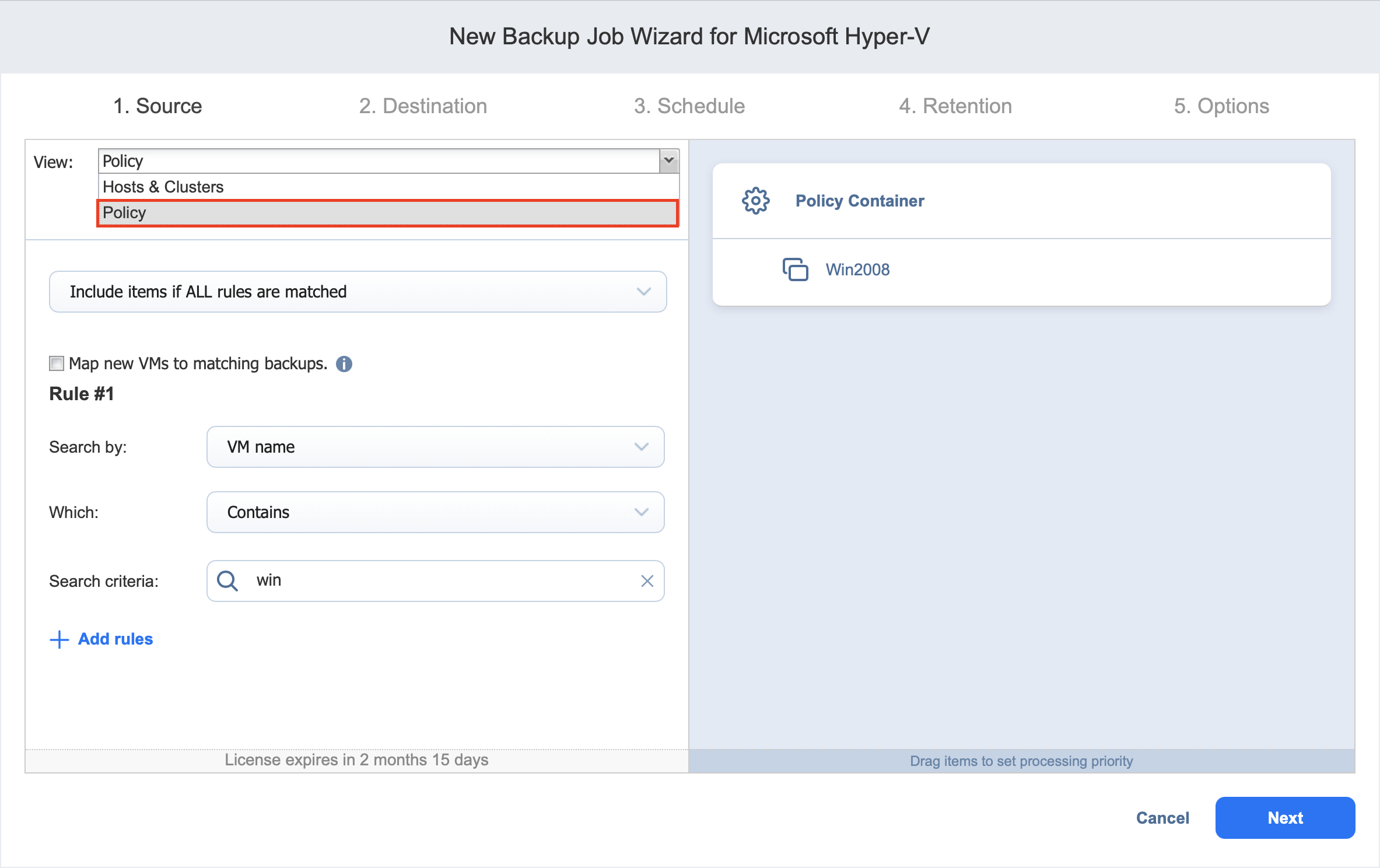Clear the search criteria with X icon

[x=647, y=581]
